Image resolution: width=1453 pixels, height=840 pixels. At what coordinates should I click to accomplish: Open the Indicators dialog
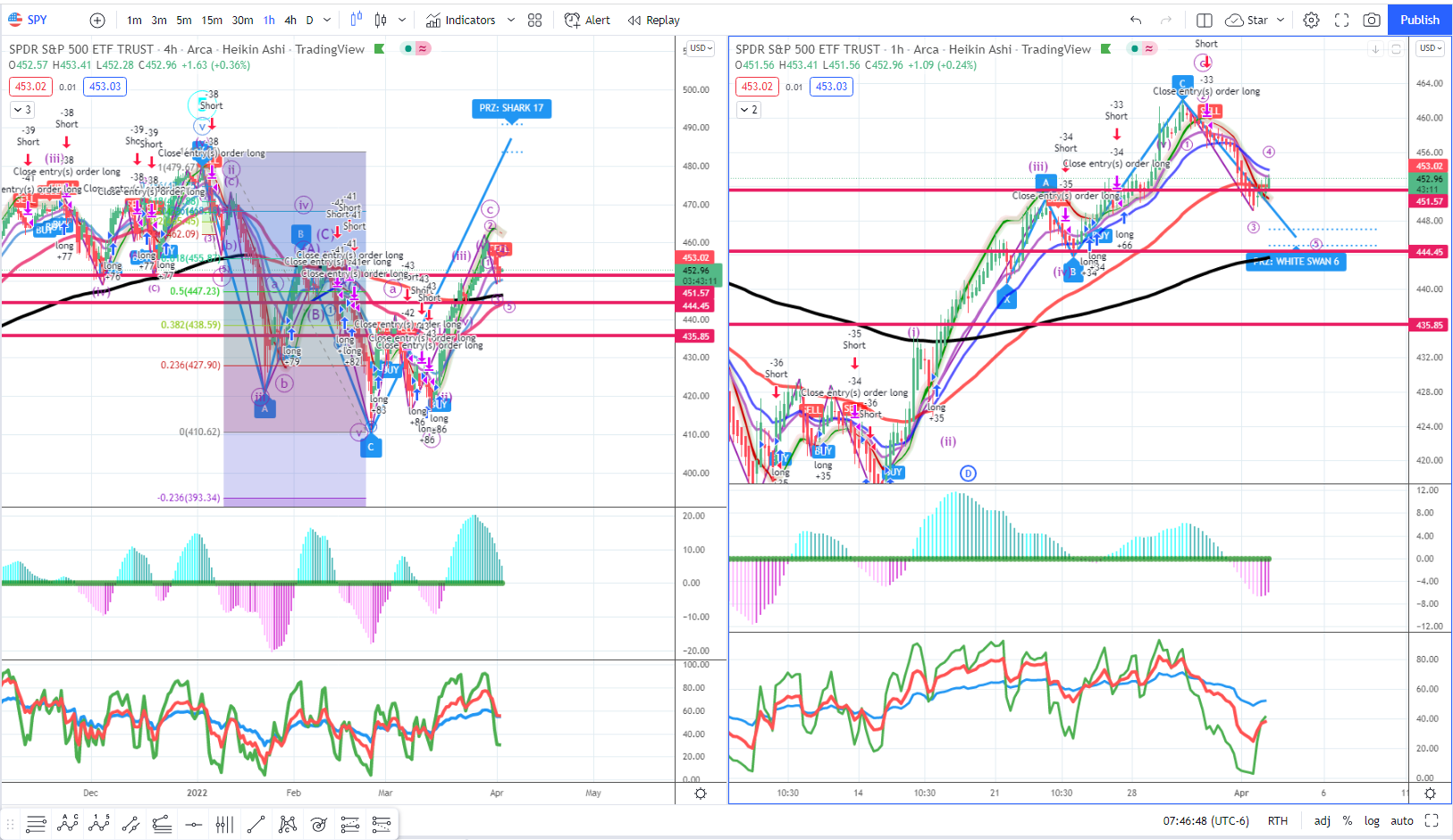click(x=461, y=20)
